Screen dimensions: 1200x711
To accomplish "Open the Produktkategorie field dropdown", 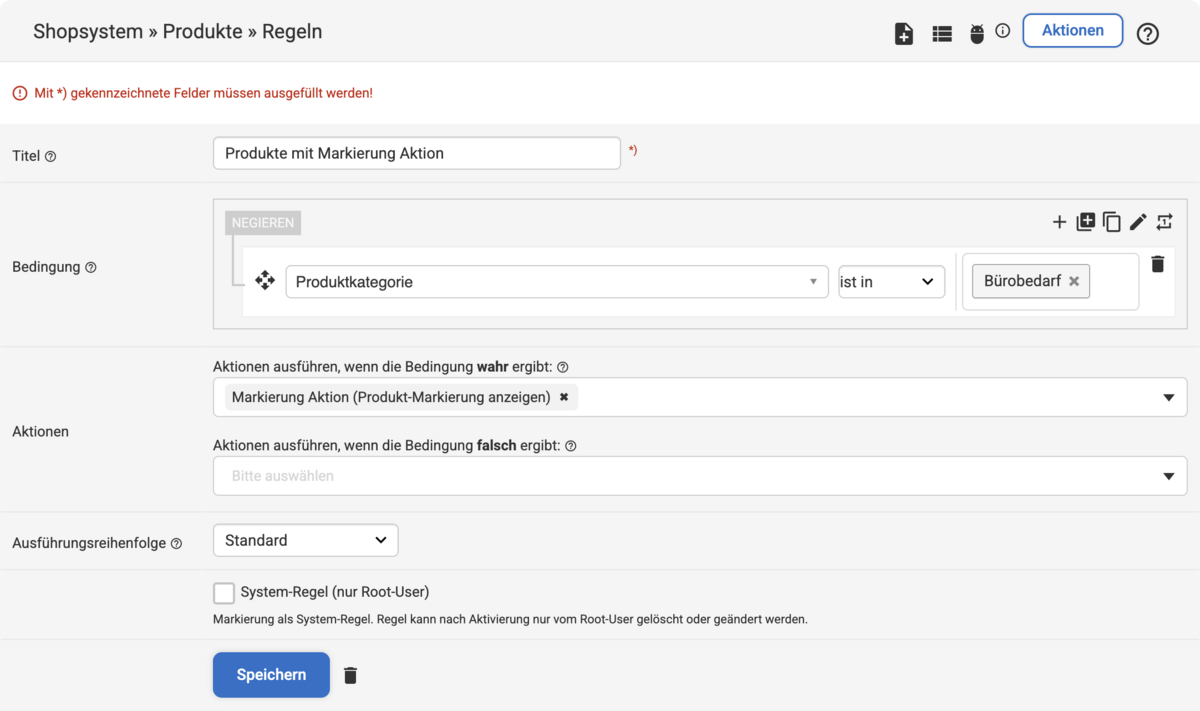I will (x=557, y=282).
